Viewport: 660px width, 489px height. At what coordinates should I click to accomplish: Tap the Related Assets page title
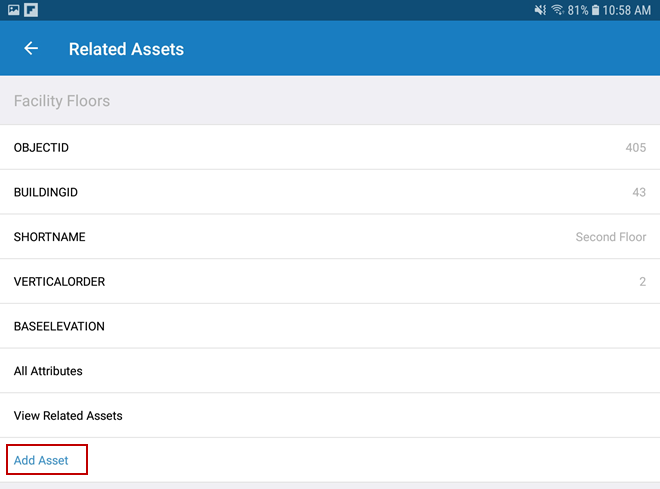coord(126,48)
